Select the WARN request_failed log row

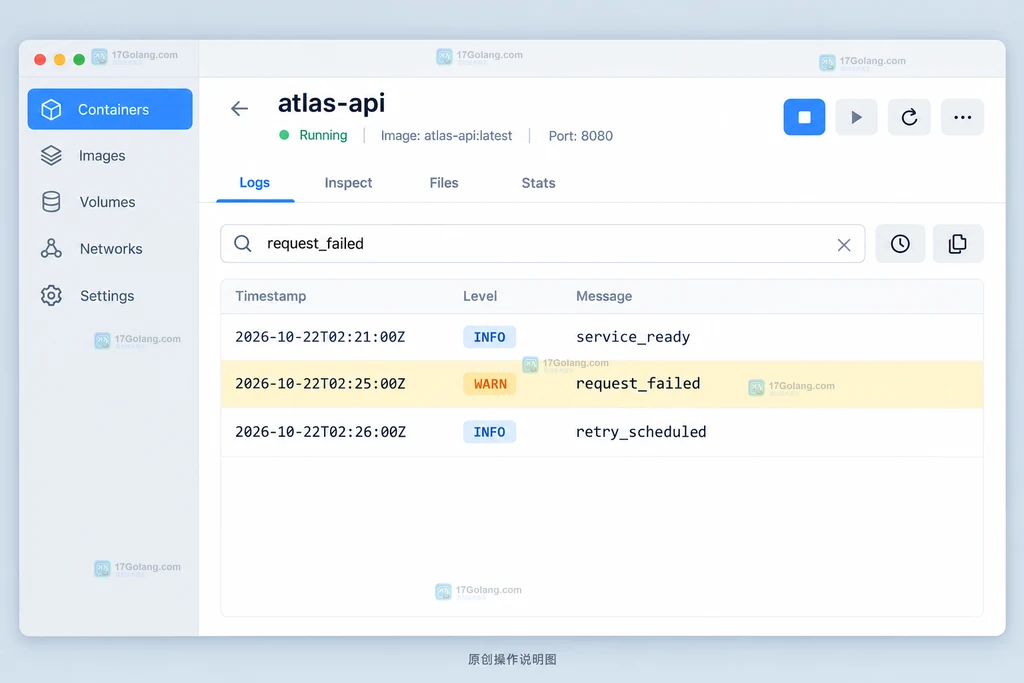click(x=602, y=384)
